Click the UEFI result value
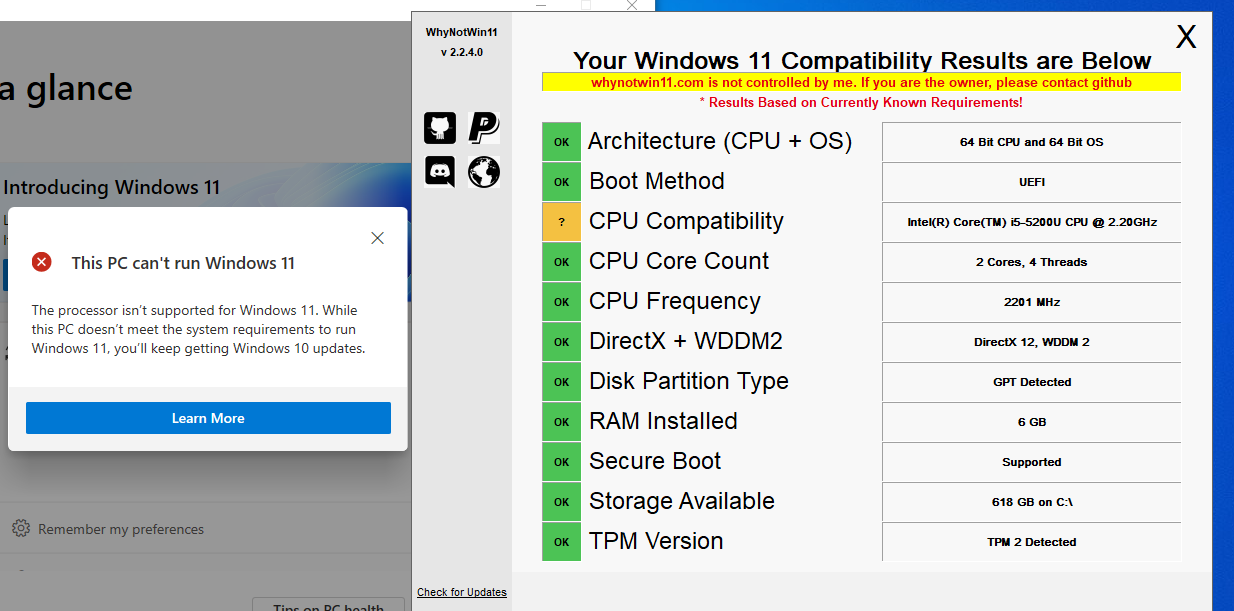 (1032, 182)
